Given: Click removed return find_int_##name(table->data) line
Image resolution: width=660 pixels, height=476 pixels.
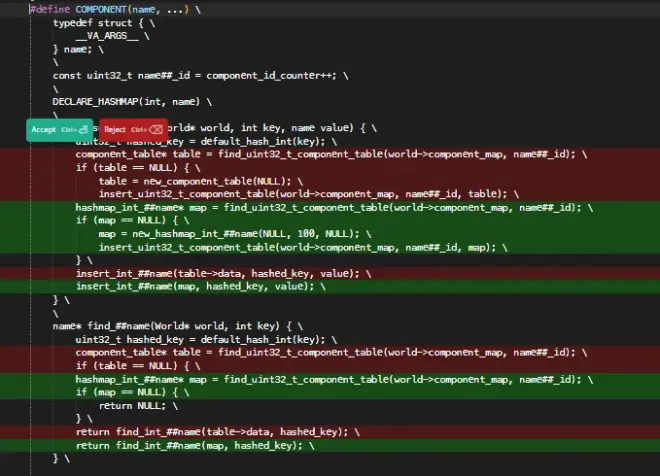Looking at the screenshot, I should pos(216,431).
